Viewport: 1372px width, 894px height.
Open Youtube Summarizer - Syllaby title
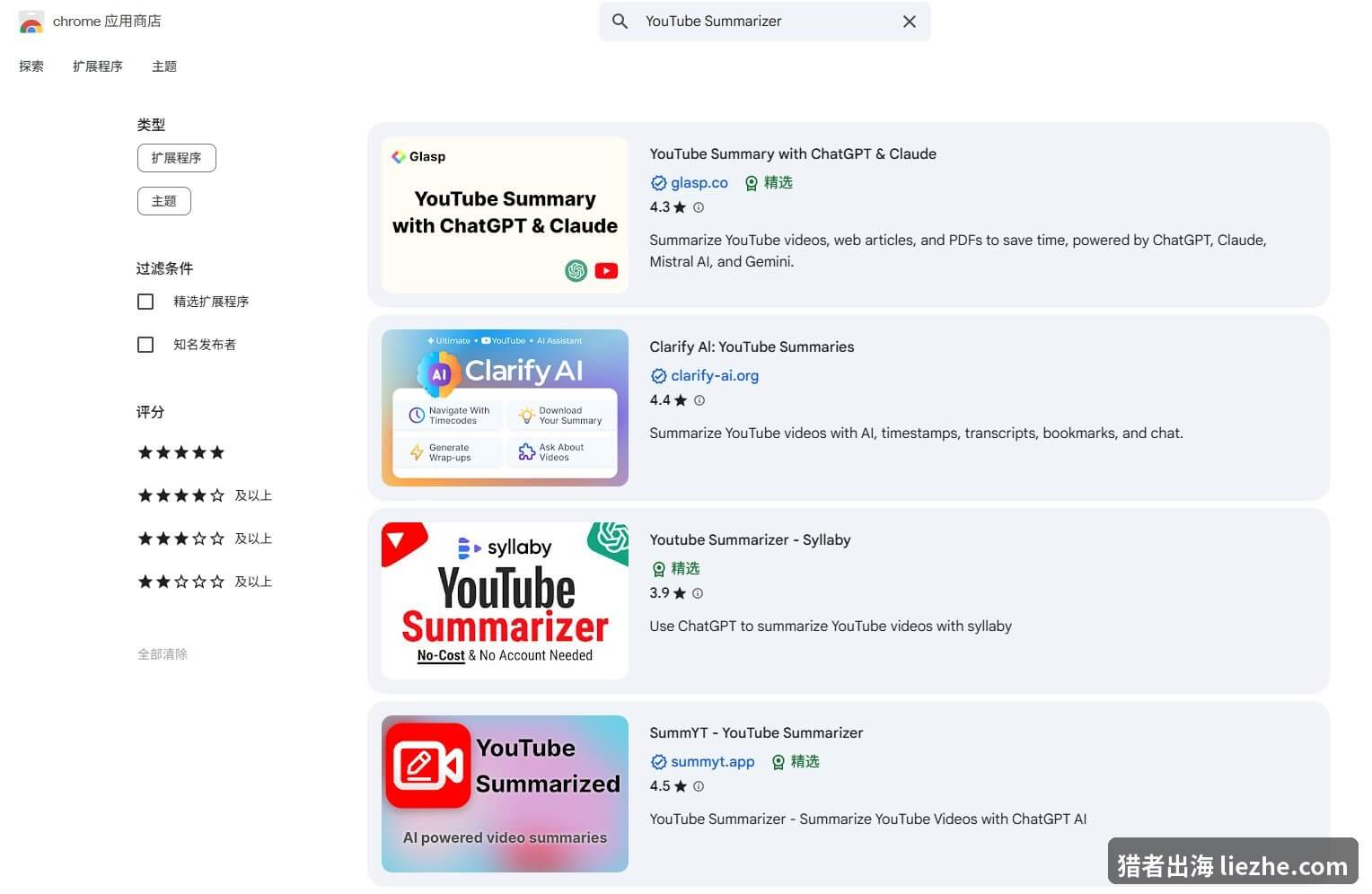coord(750,539)
